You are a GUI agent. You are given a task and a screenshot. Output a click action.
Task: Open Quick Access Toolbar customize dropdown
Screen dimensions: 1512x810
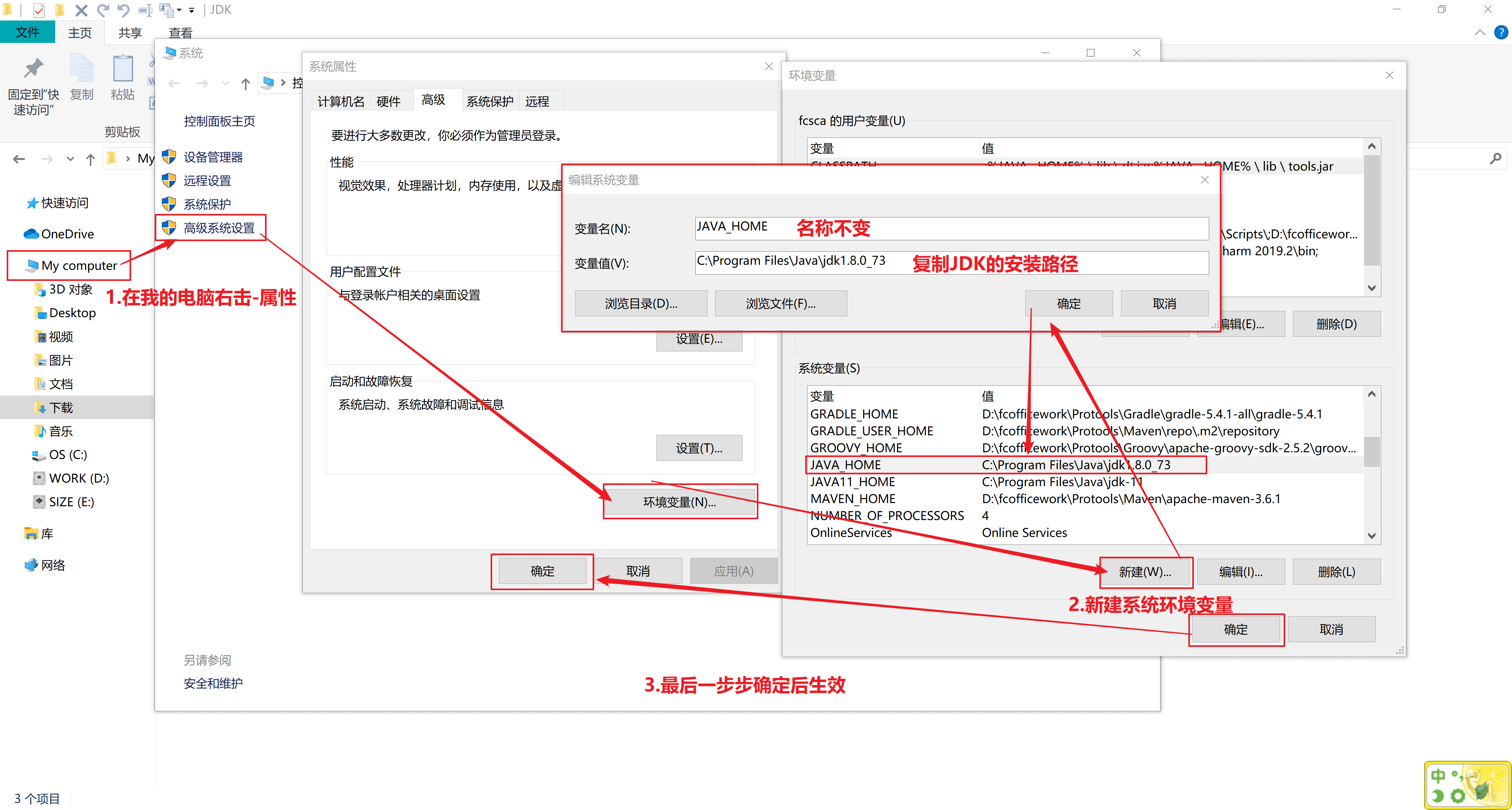191,10
